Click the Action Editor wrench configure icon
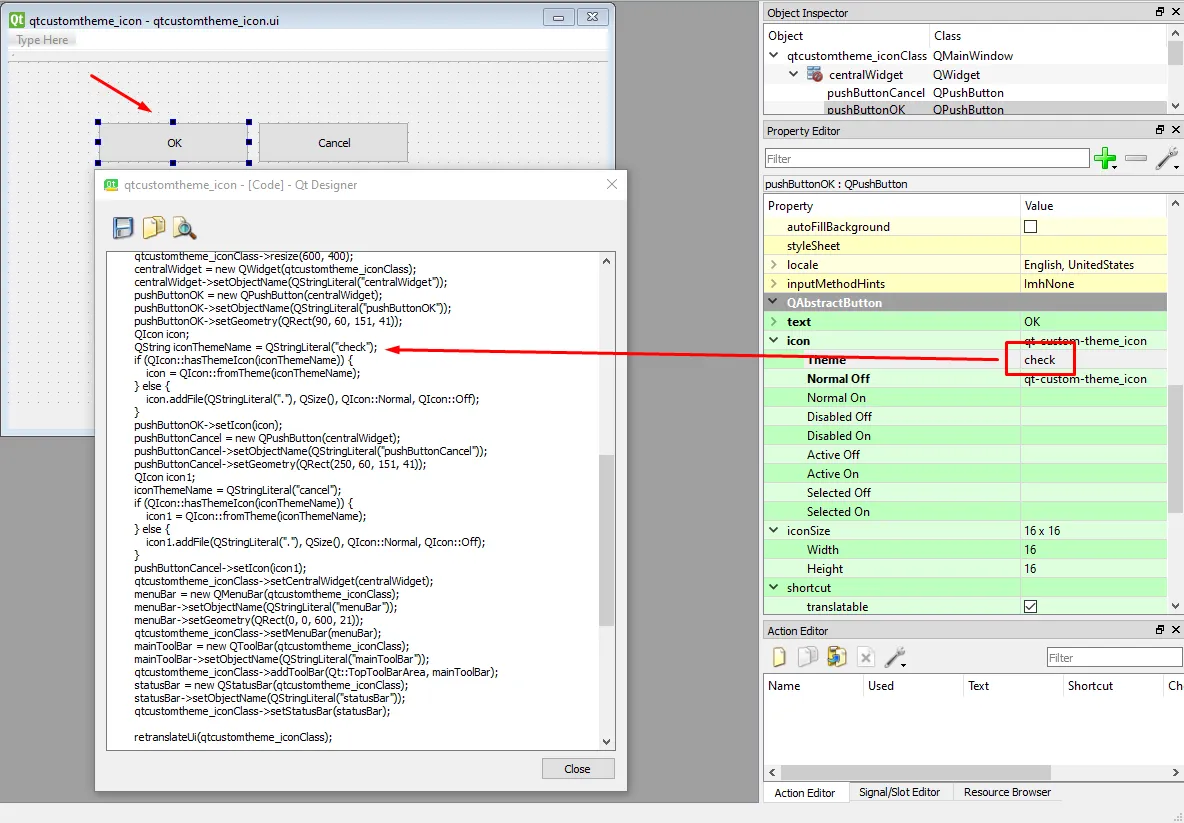The width and height of the screenshot is (1184, 823). point(895,657)
